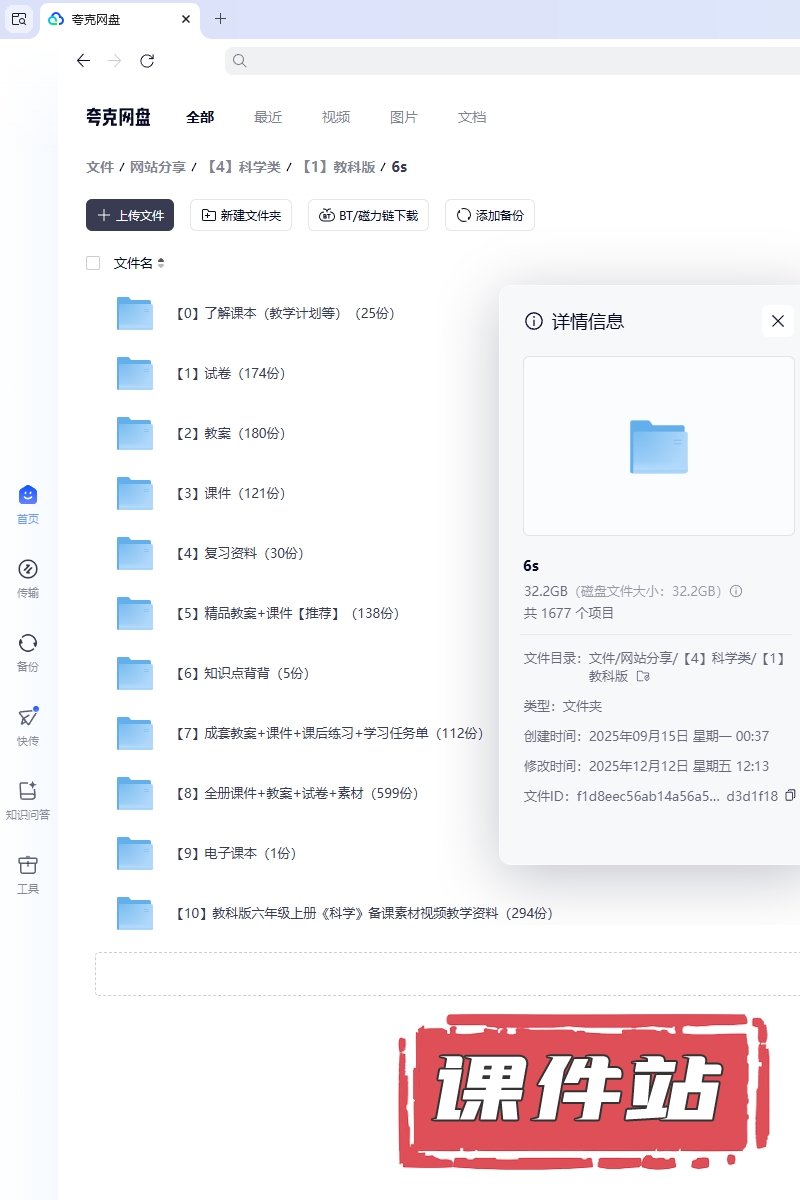The height and width of the screenshot is (1200, 800).
Task: Open the 备份 backup sidebar icon
Action: coord(28,643)
